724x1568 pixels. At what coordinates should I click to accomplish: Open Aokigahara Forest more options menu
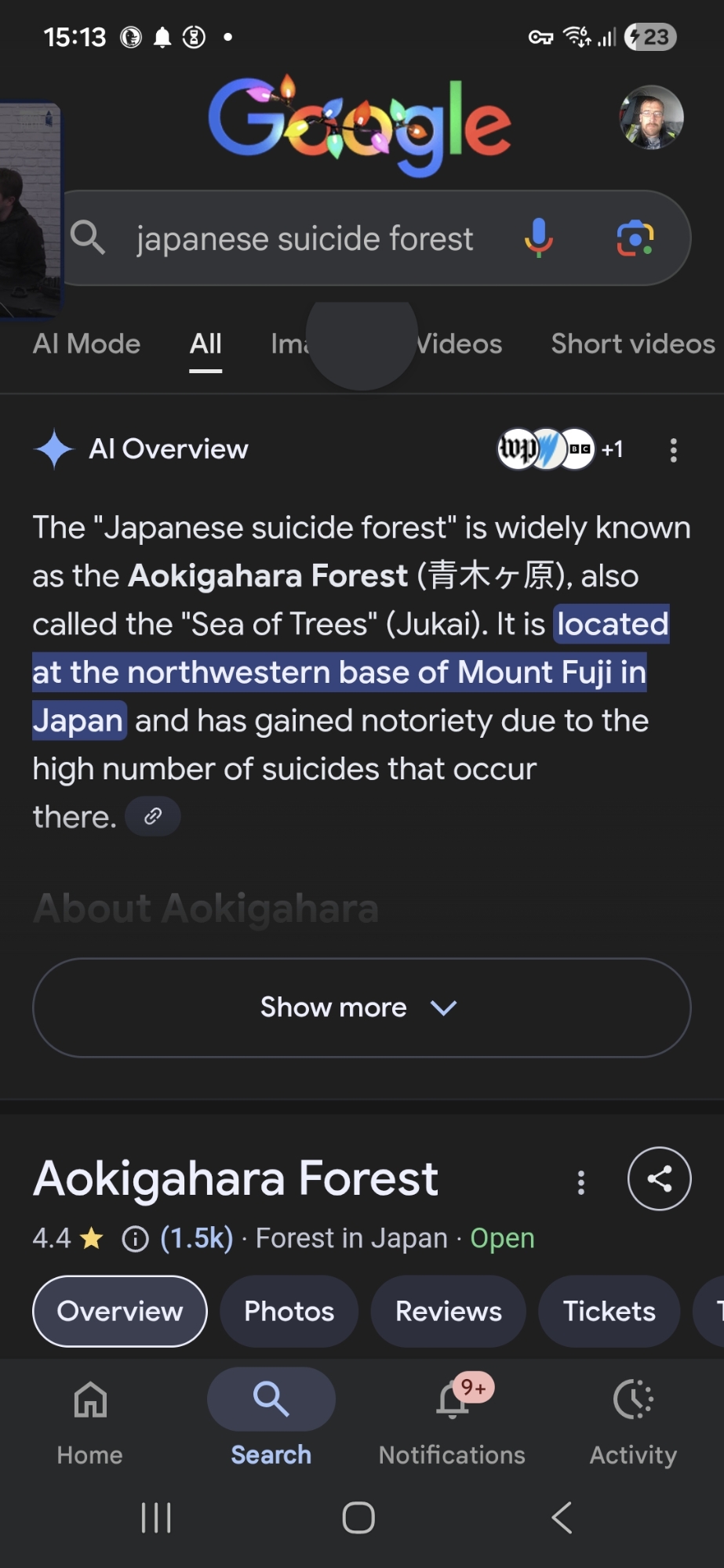click(580, 1182)
